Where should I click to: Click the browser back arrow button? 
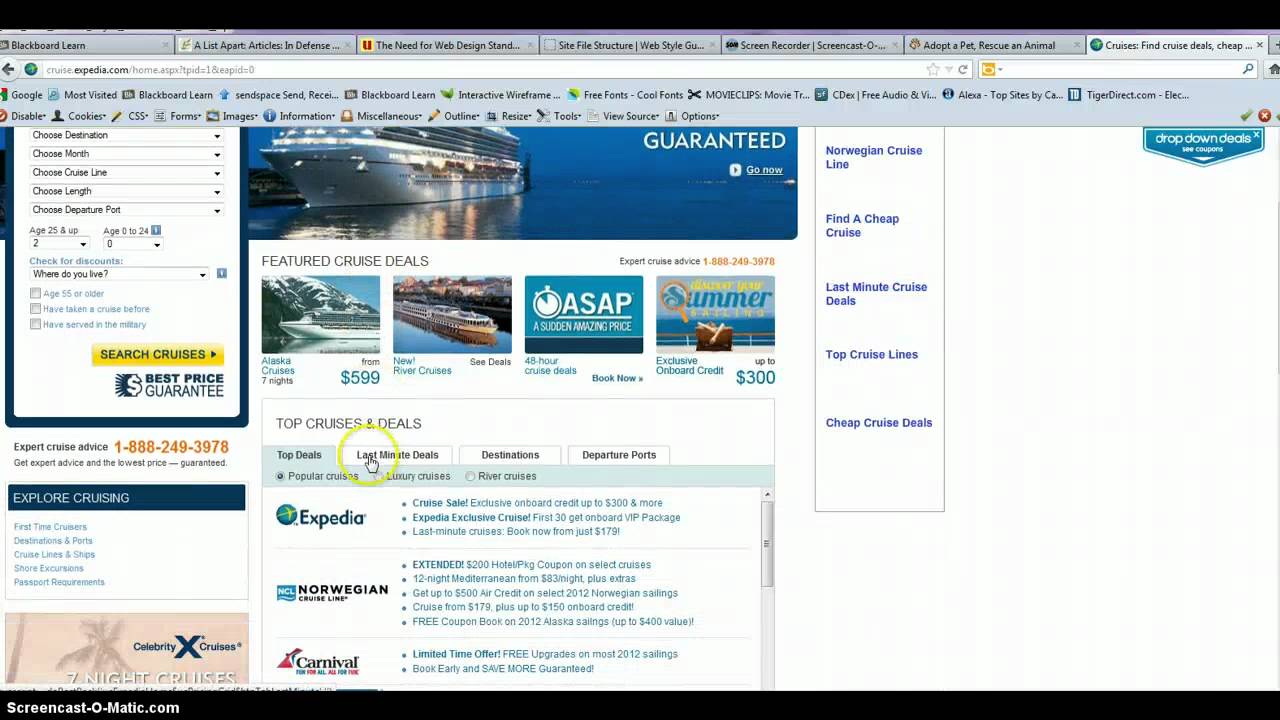(x=8, y=69)
